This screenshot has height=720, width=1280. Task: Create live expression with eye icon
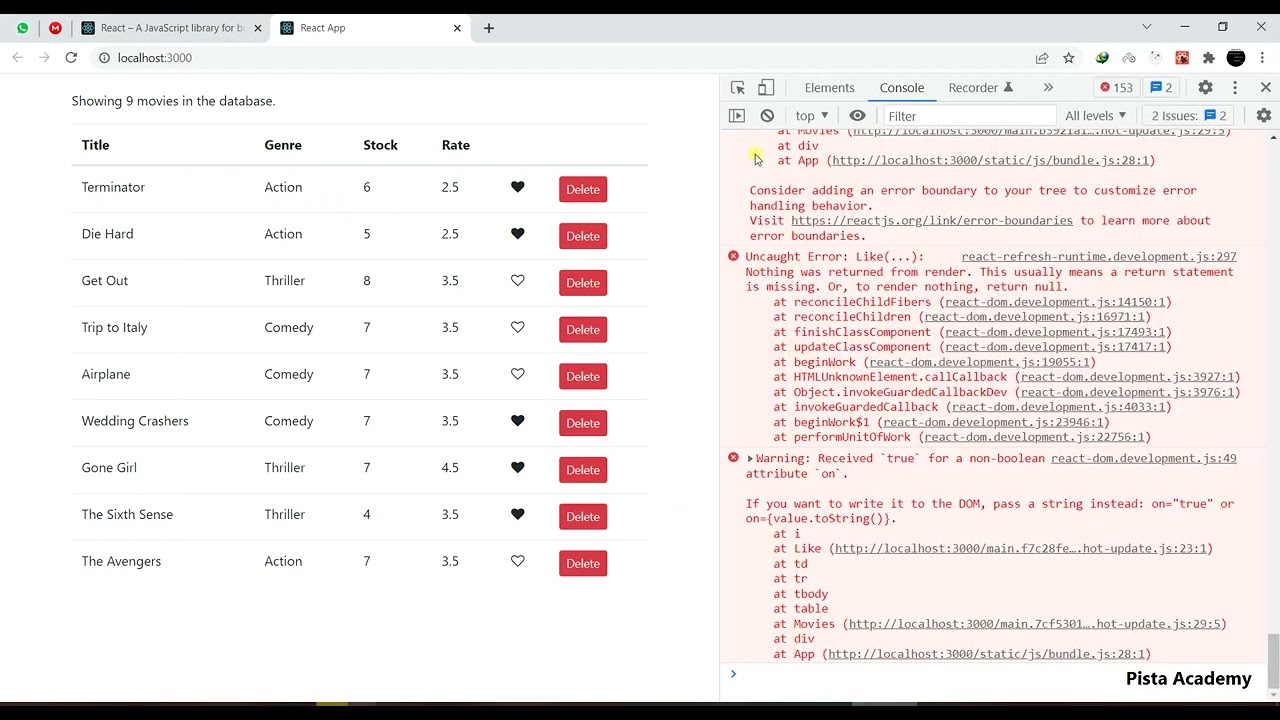857,116
